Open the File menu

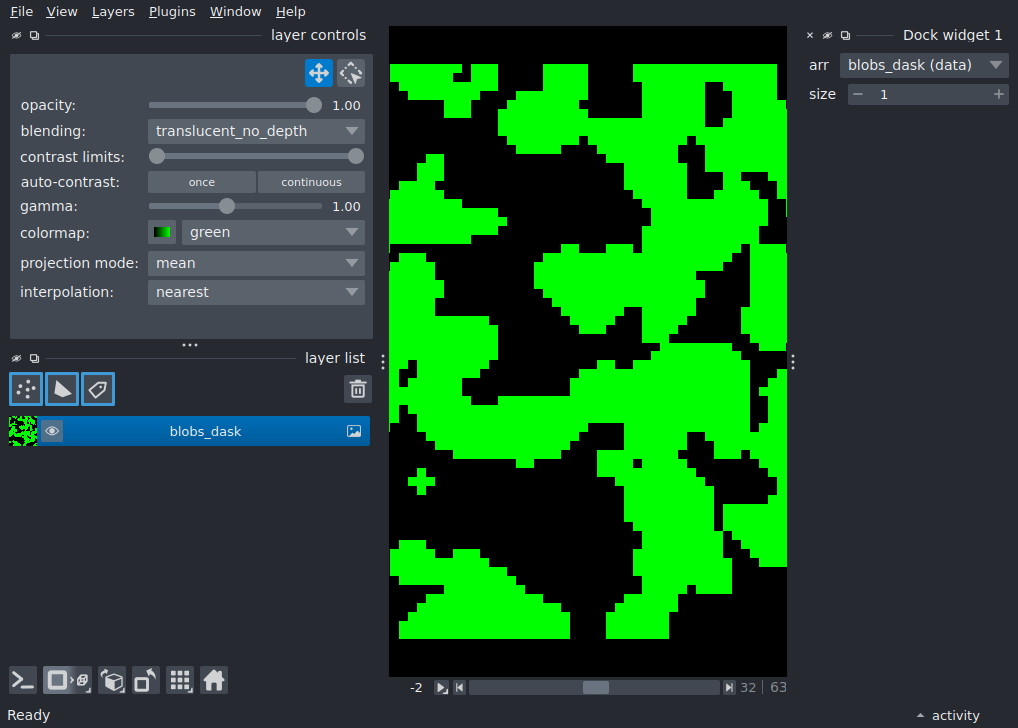[x=21, y=12]
